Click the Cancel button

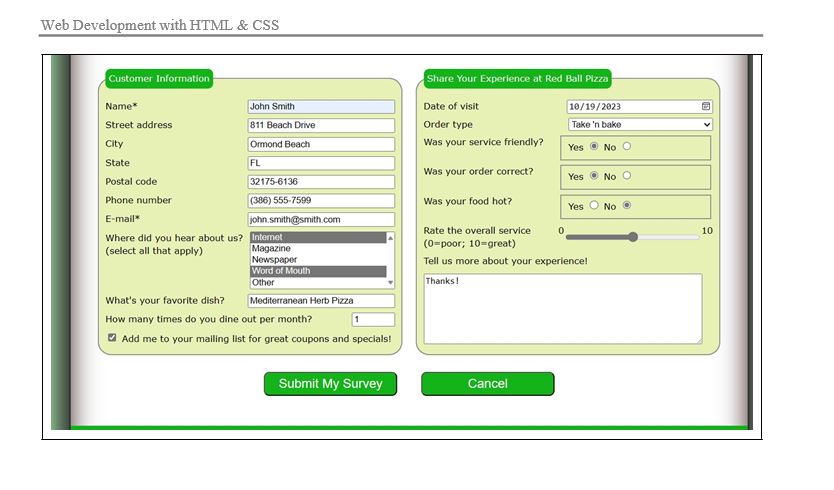[488, 384]
